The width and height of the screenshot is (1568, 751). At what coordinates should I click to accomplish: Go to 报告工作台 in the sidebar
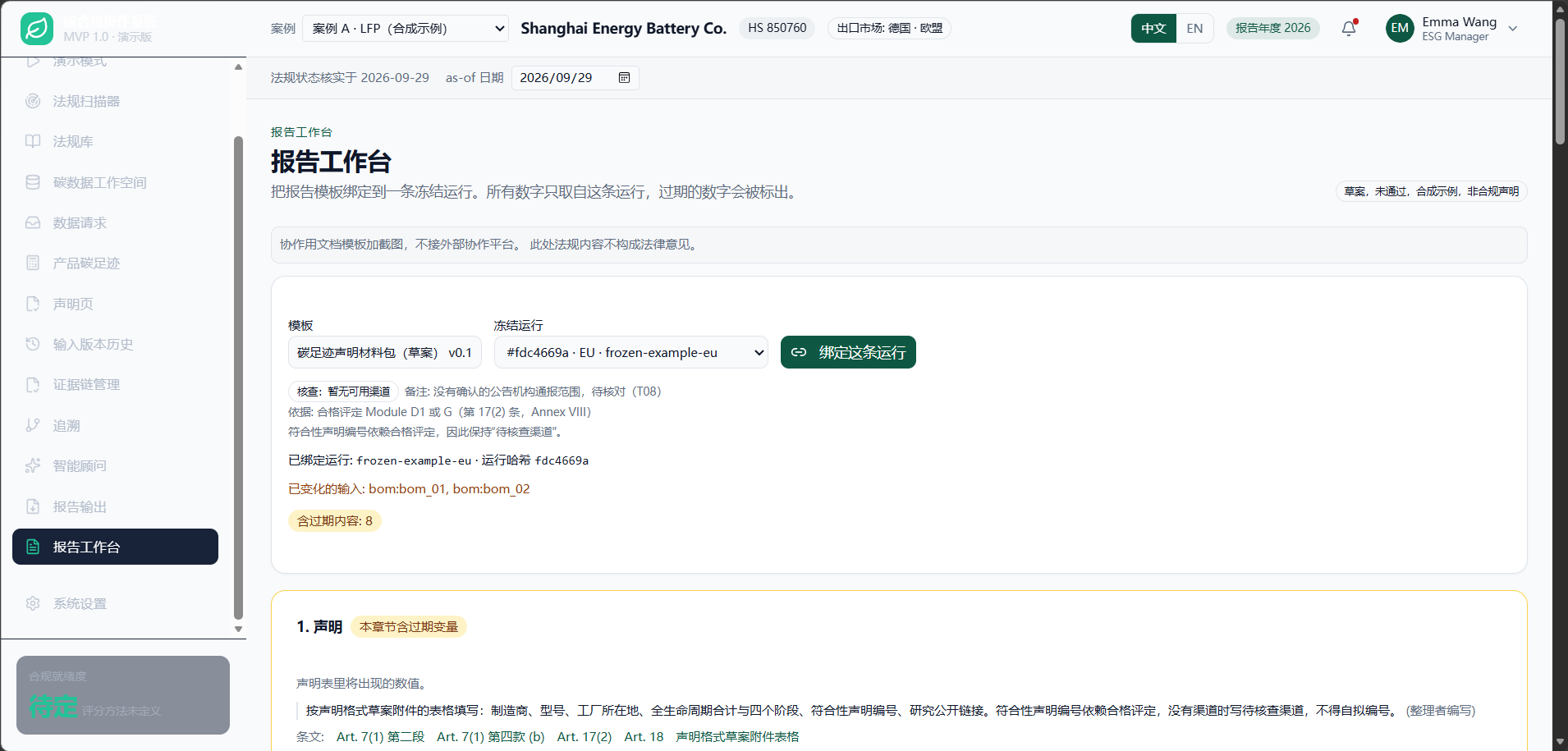(x=115, y=547)
